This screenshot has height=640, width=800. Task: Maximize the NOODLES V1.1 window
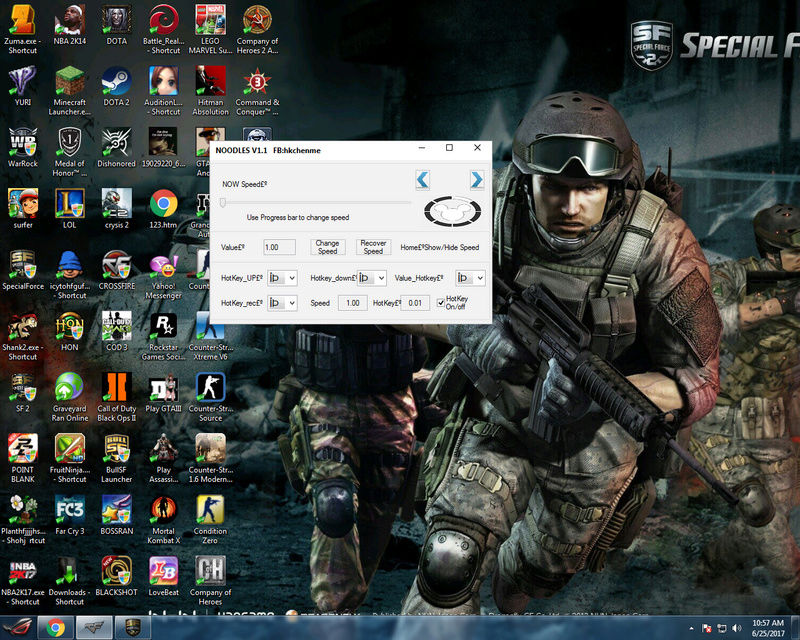click(x=449, y=147)
